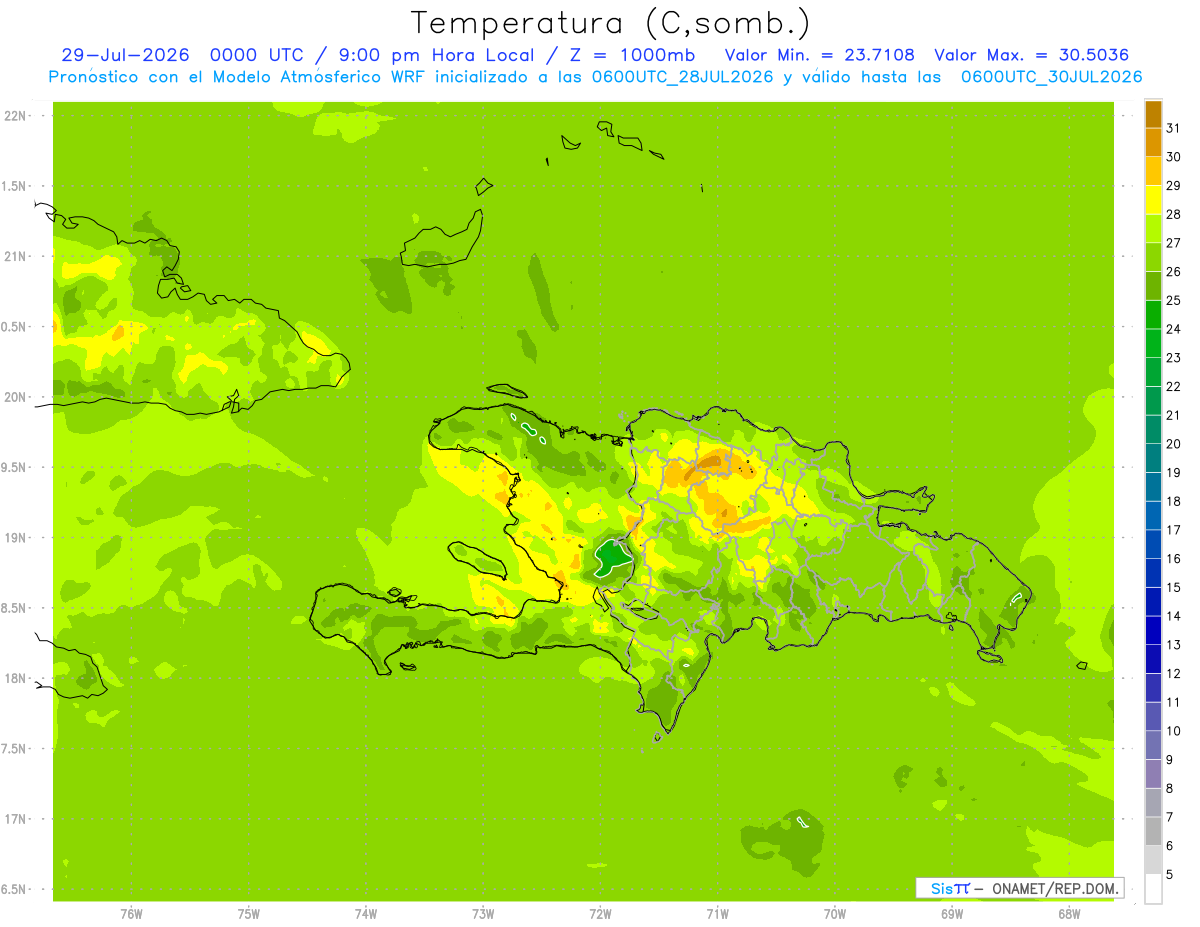Viewport: 1200px width, 927px height.
Task: Click "Valor Min. = 23.7108" value
Action: 819,55
